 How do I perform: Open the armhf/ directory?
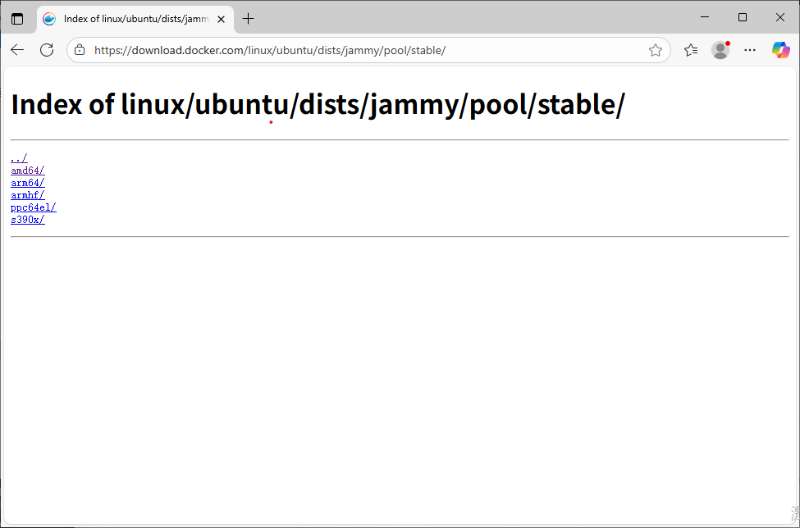pos(28,195)
